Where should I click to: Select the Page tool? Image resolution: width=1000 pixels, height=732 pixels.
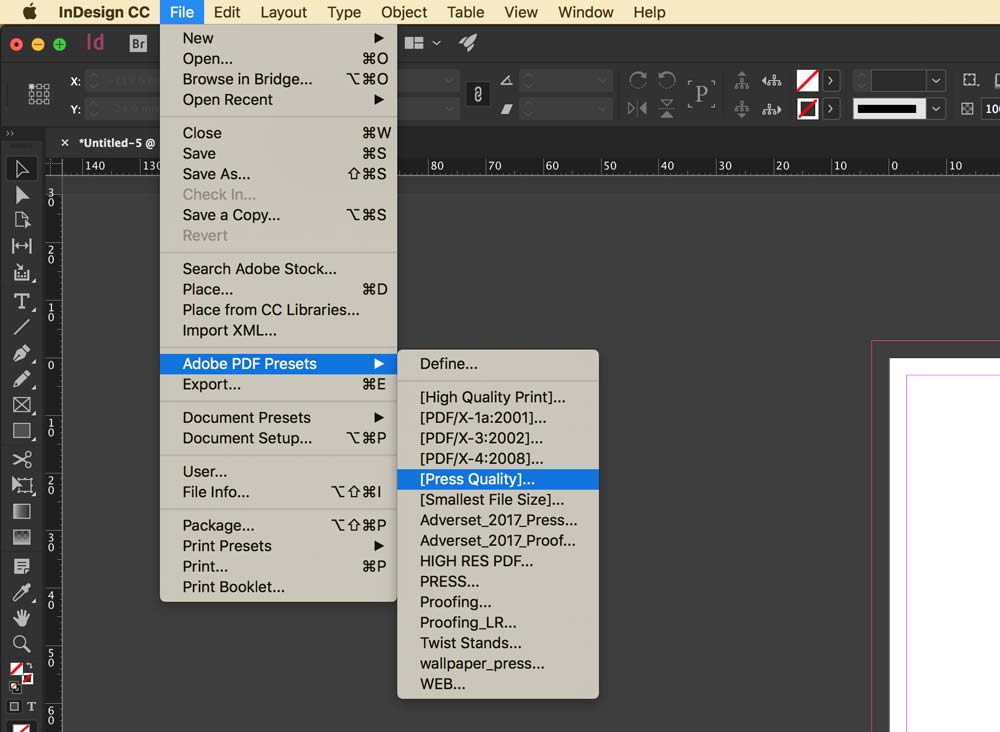(x=22, y=220)
